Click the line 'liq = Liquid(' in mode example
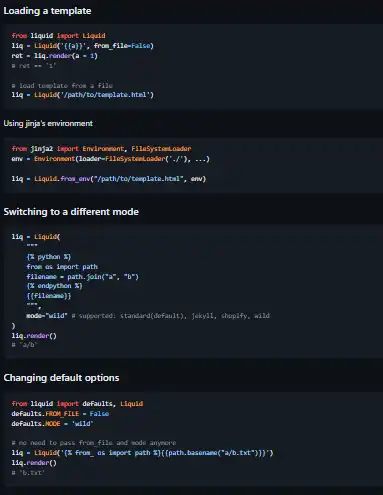 pyautogui.click(x=36, y=237)
